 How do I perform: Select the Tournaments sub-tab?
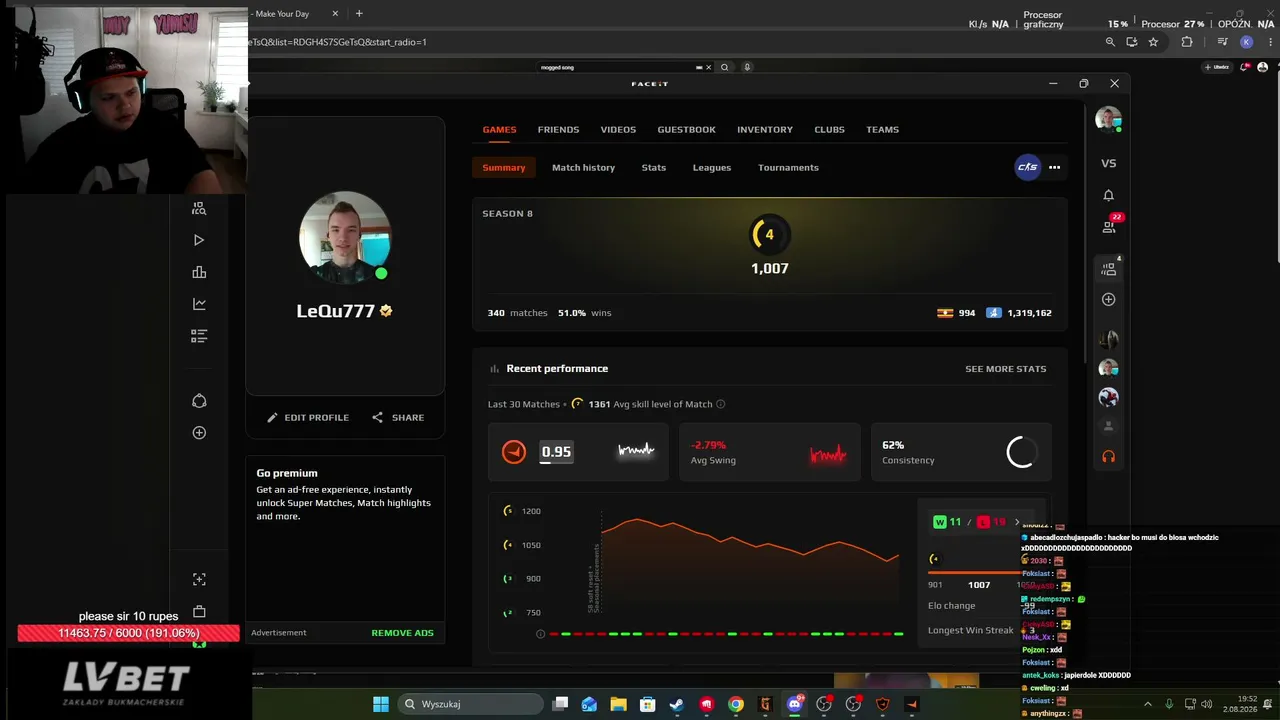tap(788, 167)
